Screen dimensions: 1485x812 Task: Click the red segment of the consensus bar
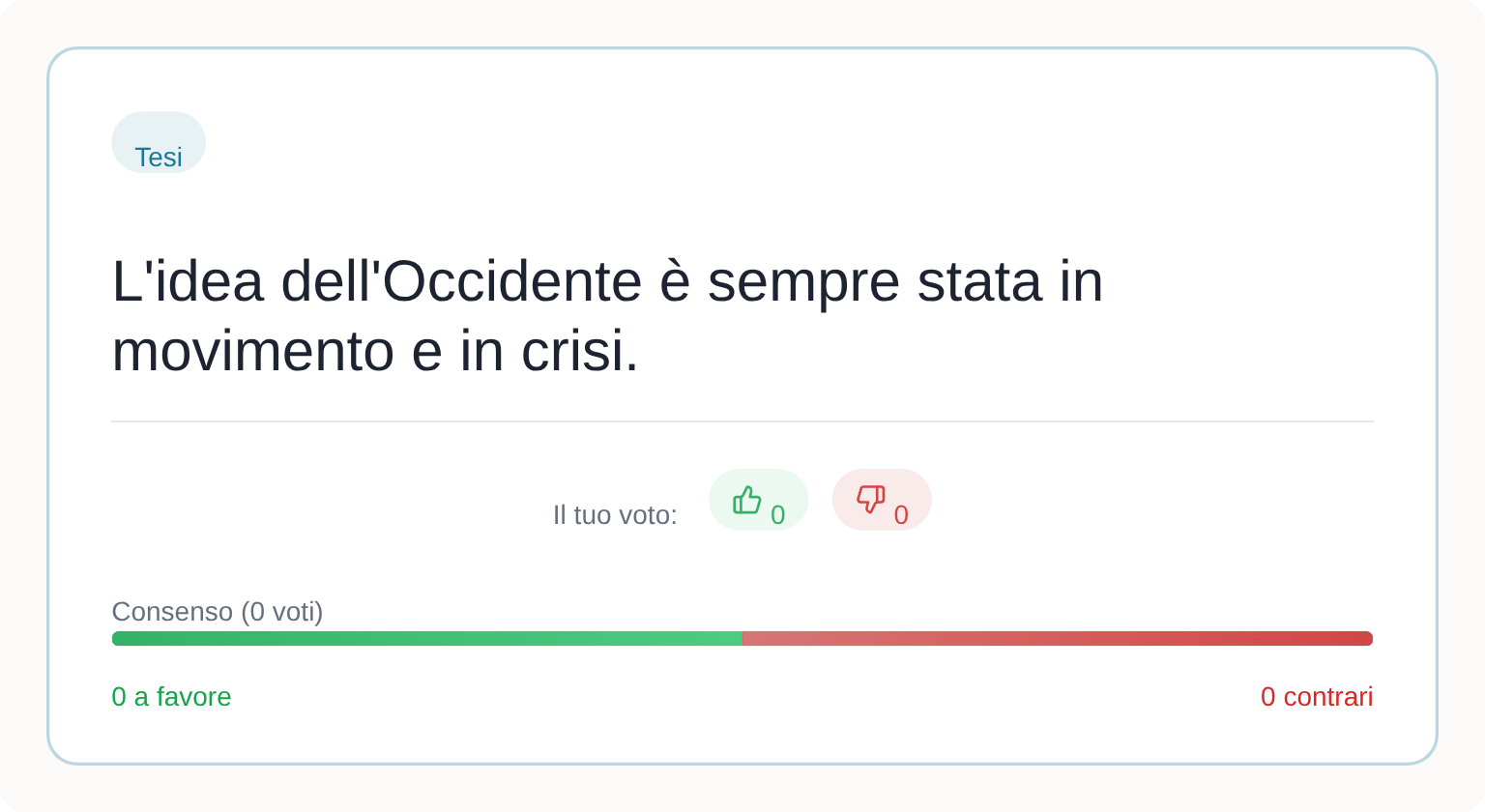(x=1057, y=638)
